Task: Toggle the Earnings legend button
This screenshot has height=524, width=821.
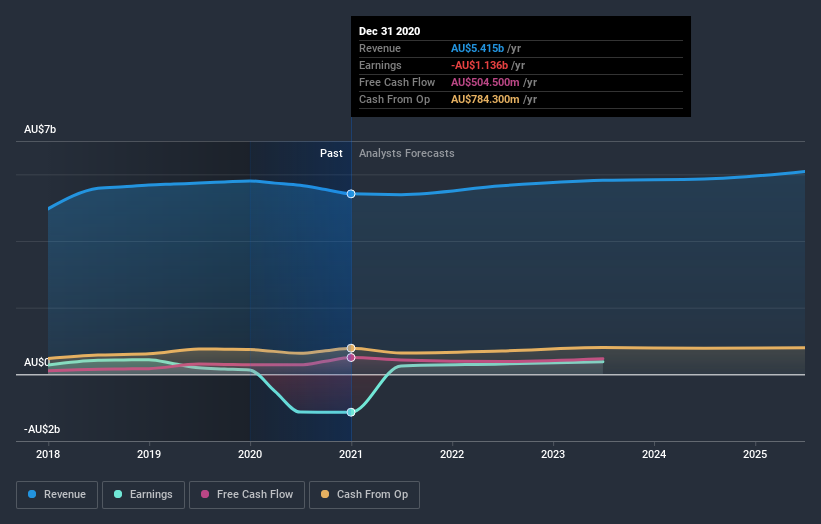Action: click(143, 495)
